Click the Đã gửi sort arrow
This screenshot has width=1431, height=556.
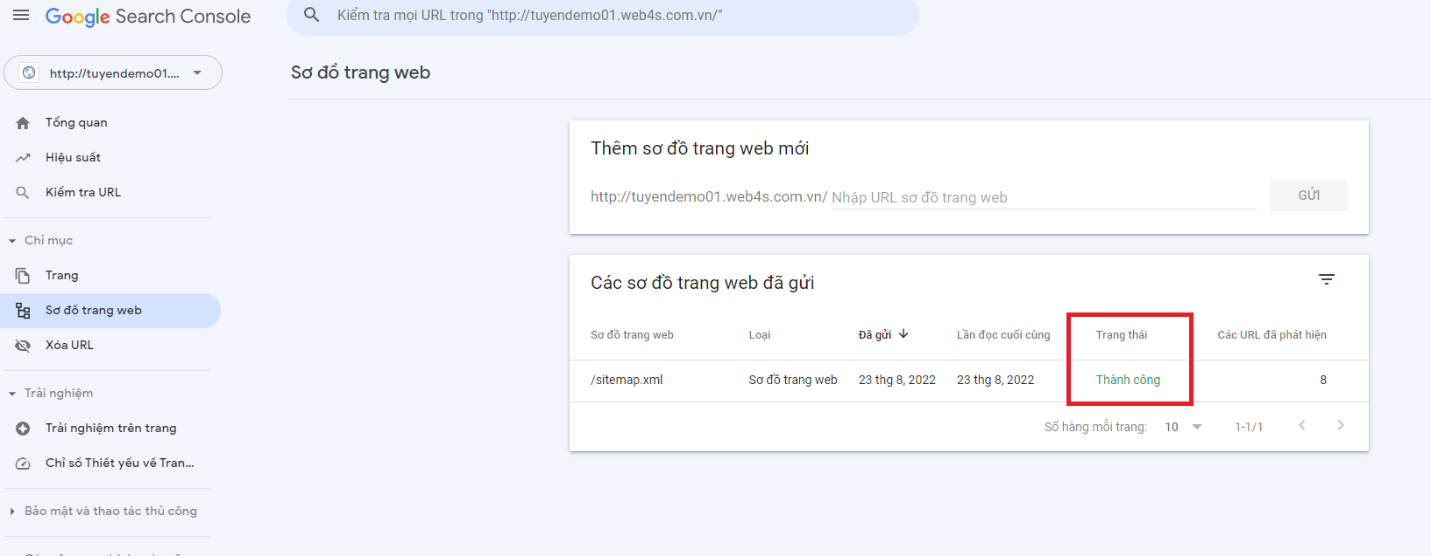904,334
